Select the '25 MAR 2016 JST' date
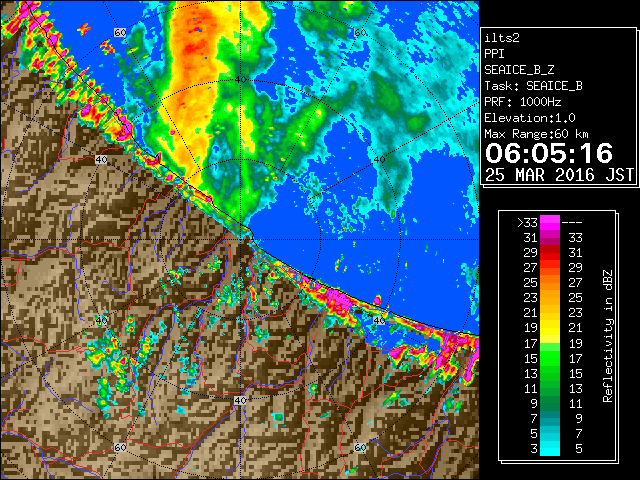This screenshot has width=640, height=480. (x=559, y=175)
